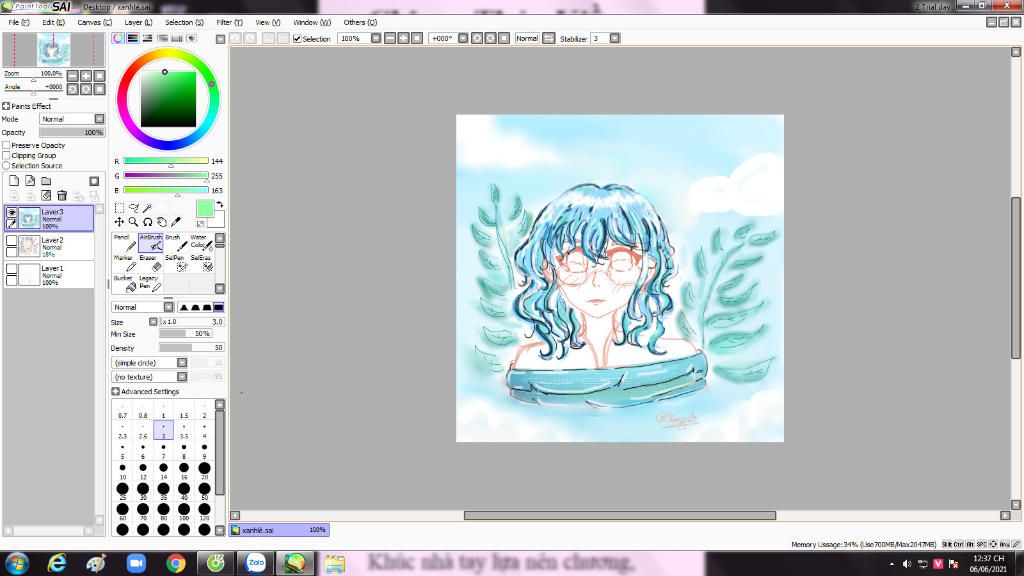The height and width of the screenshot is (576, 1024).
Task: Open the no texture dropdown
Action: [x=150, y=377]
